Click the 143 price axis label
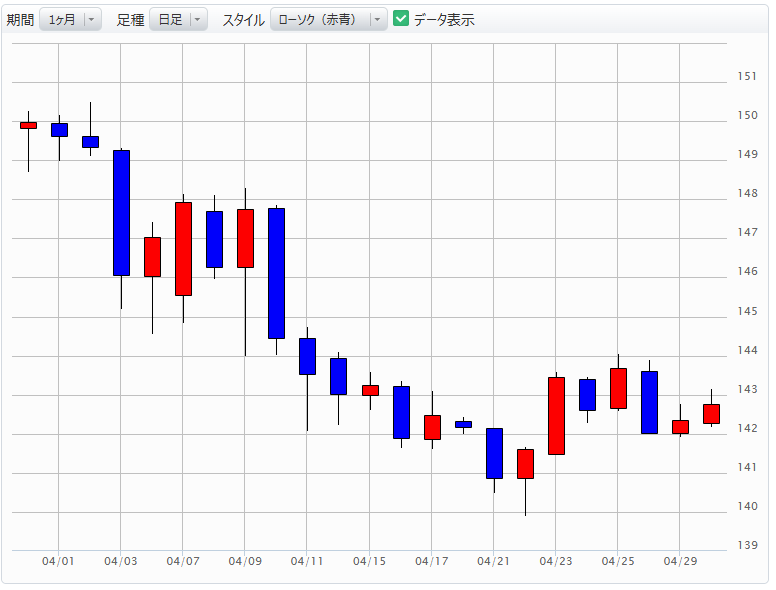The height and width of the screenshot is (590, 776). [747, 390]
